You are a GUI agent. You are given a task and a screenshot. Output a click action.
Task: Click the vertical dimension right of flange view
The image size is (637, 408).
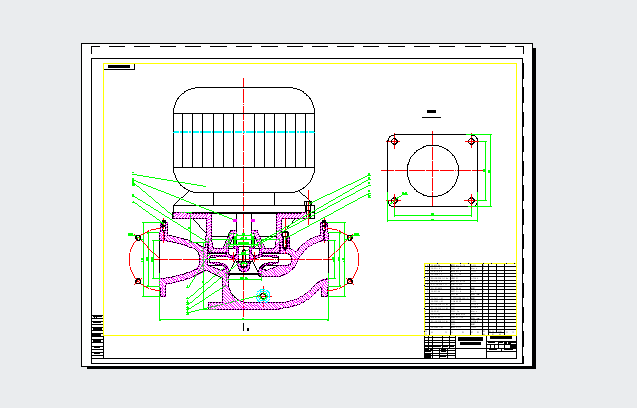click(490, 171)
